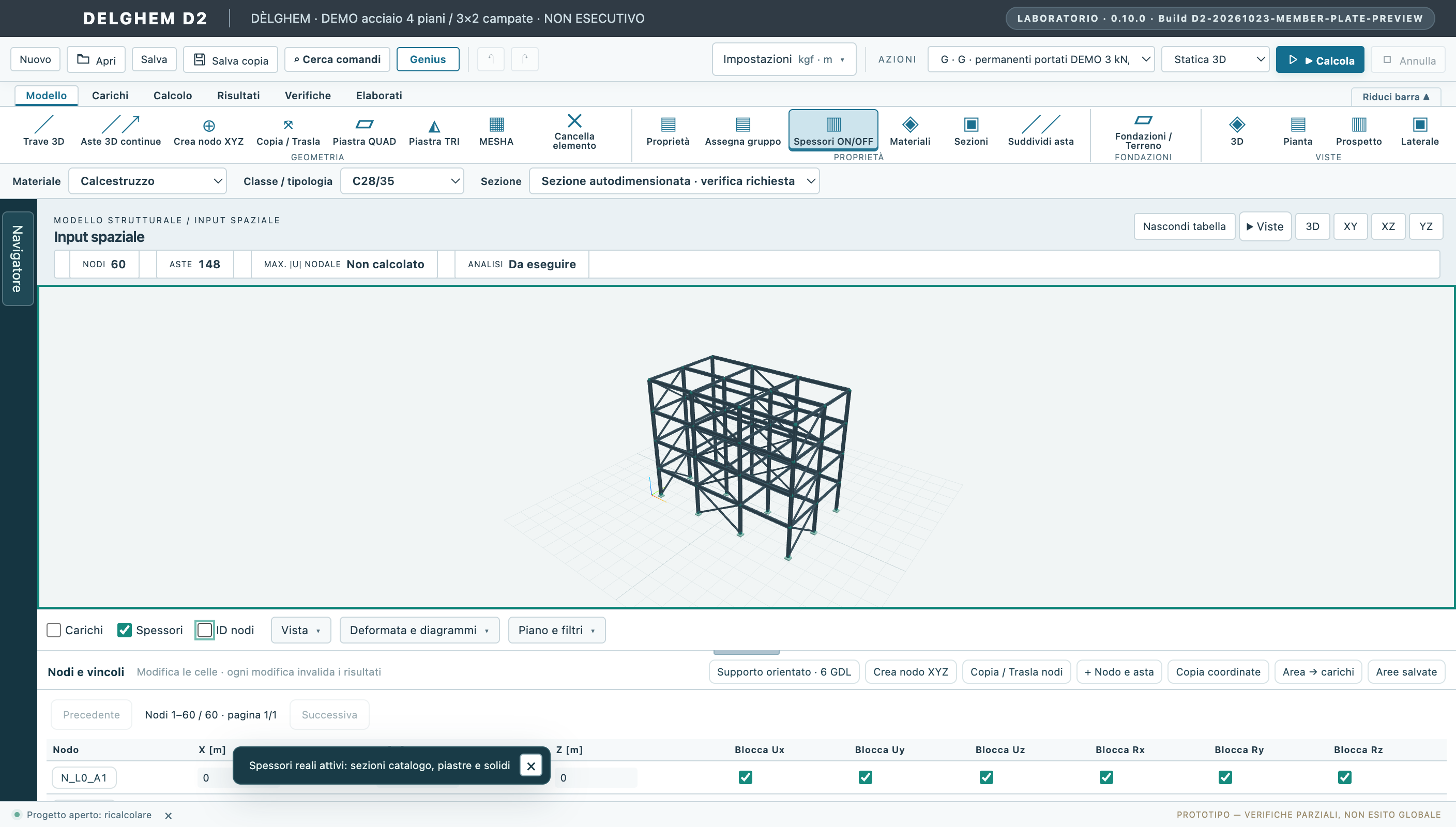Viewport: 1456px width, 827px height.
Task: Click Cancella elemento icon
Action: [574, 131]
